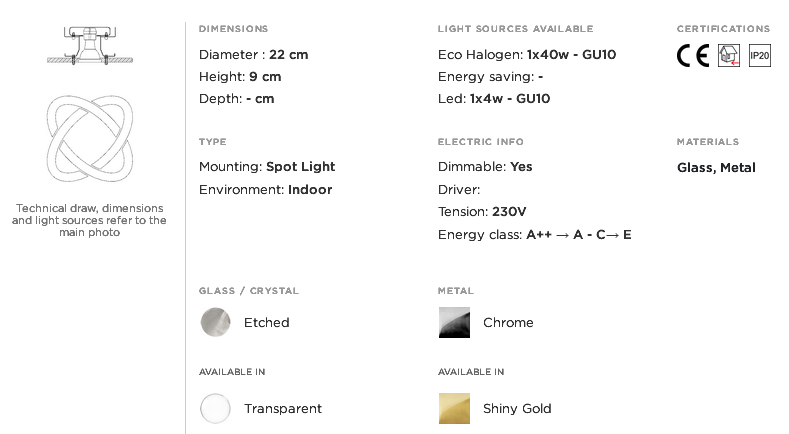The height and width of the screenshot is (434, 789).
Task: Click the Etched finish label
Action: (x=267, y=323)
